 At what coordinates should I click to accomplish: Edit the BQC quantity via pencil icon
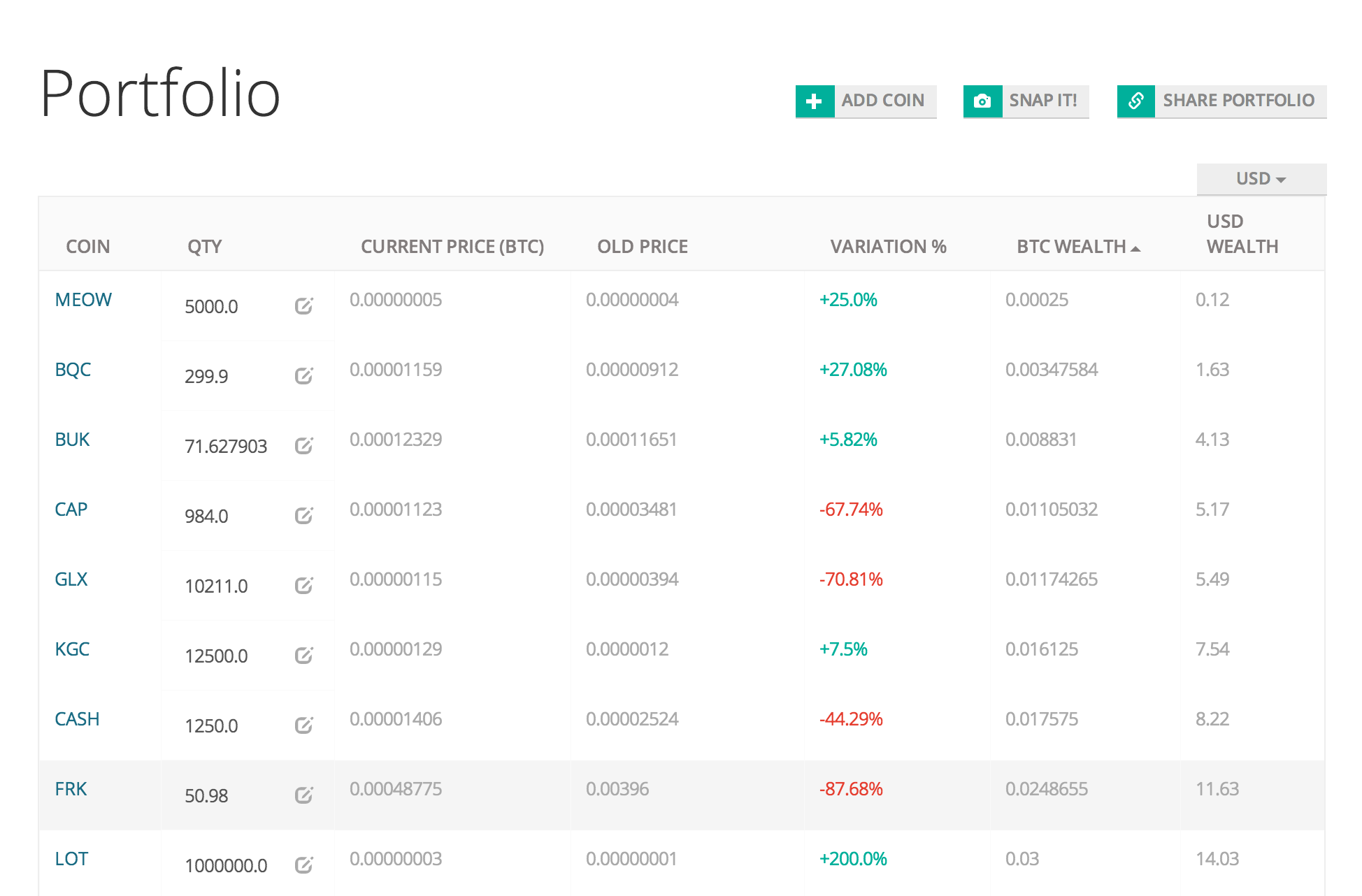(303, 376)
